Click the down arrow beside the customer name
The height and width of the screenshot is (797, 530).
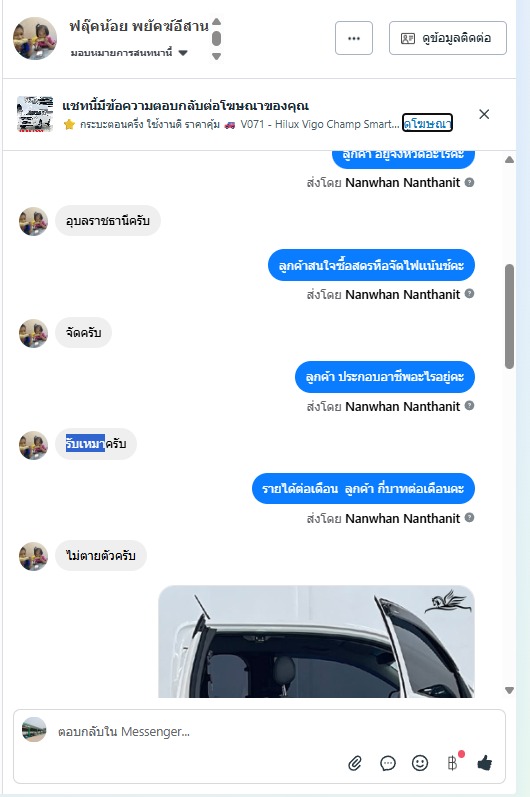216,56
